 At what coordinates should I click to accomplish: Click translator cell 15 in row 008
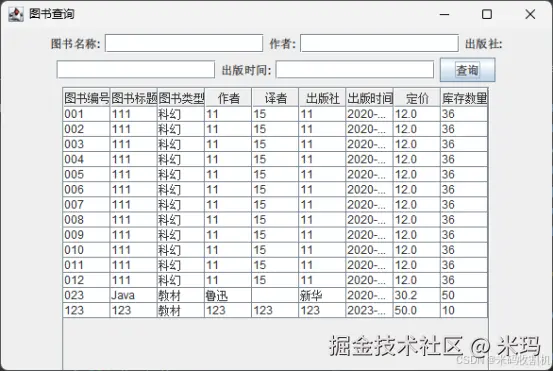(x=275, y=220)
